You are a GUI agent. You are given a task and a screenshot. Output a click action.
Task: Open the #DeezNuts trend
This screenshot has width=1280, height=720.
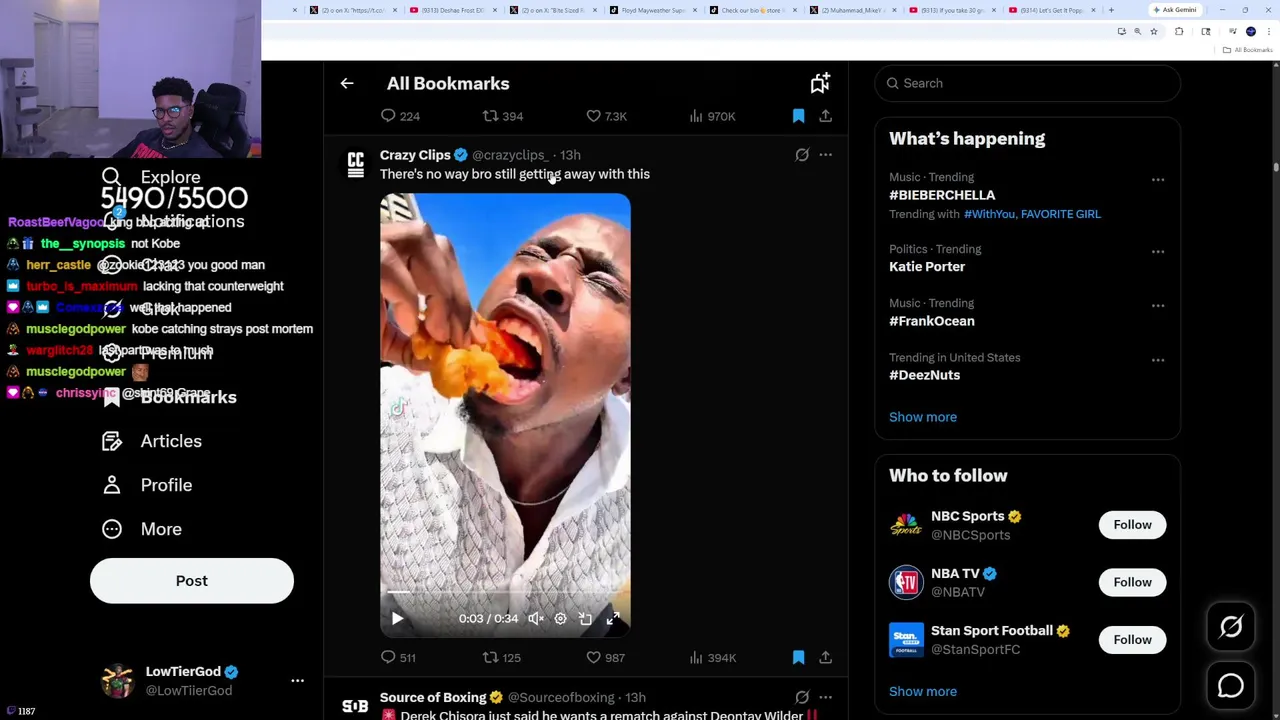point(925,375)
